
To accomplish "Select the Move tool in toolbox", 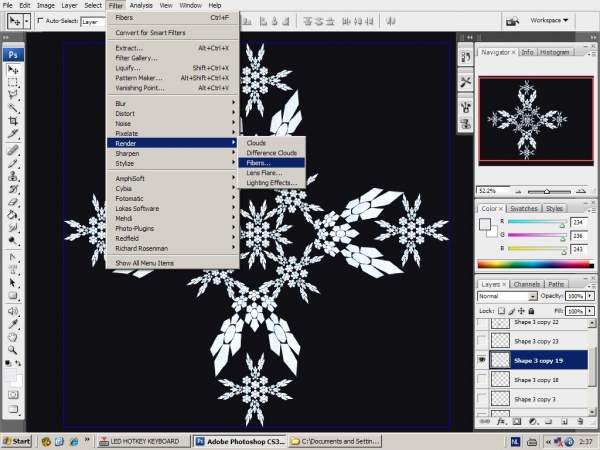I will tap(13, 69).
